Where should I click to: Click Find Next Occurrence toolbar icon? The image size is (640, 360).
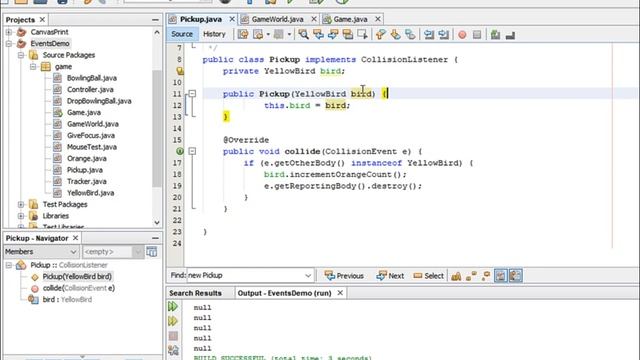tap(333, 35)
